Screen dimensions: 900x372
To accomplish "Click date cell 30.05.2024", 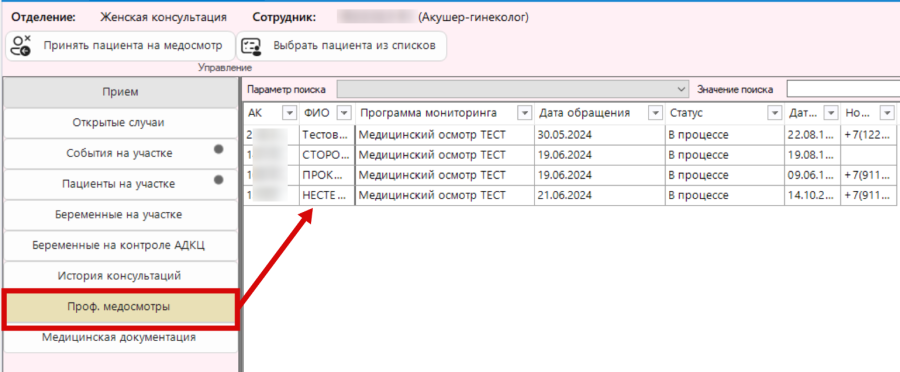I will [599, 135].
